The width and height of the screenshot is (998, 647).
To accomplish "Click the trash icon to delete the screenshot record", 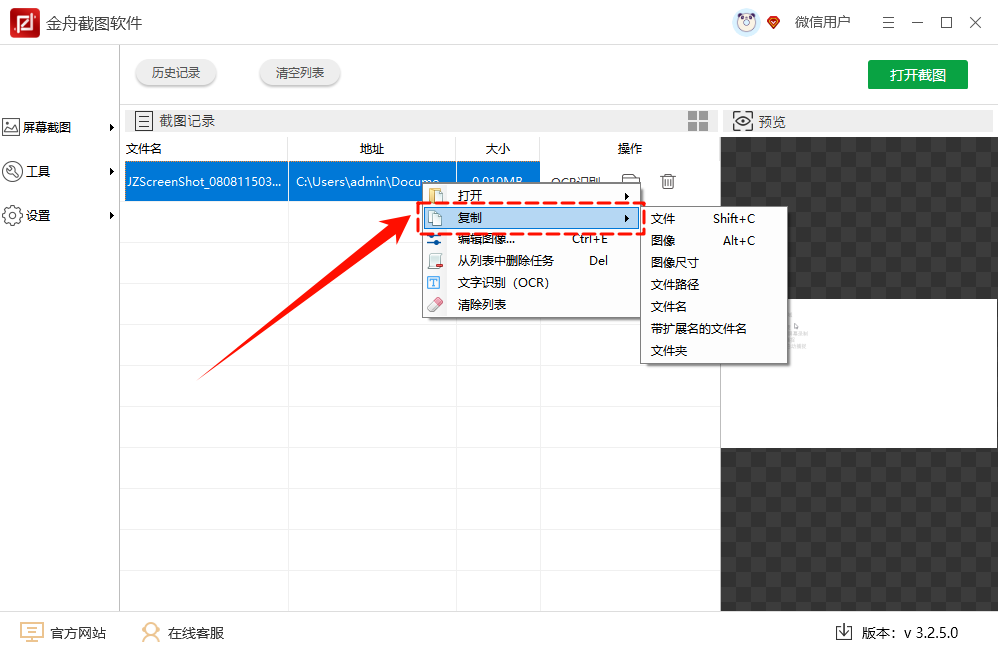I will (x=668, y=182).
